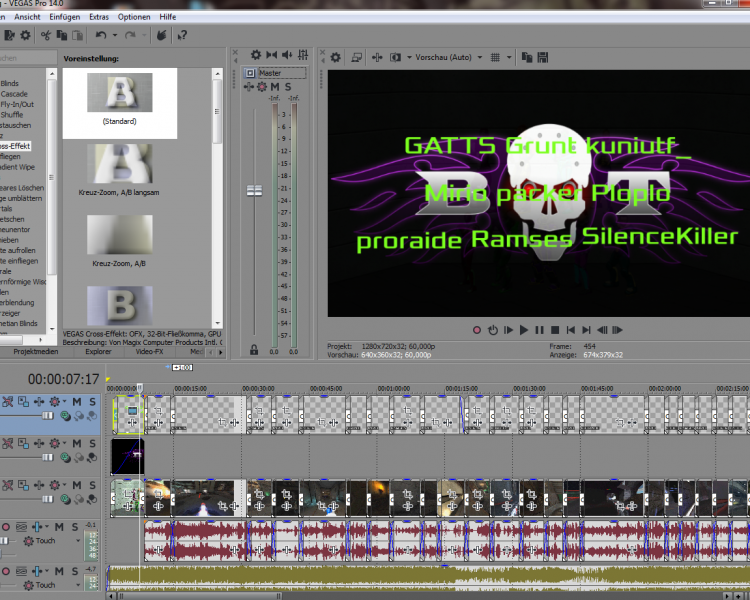Save preview snapshot to file disk icon
750x600 pixels.
542,57
